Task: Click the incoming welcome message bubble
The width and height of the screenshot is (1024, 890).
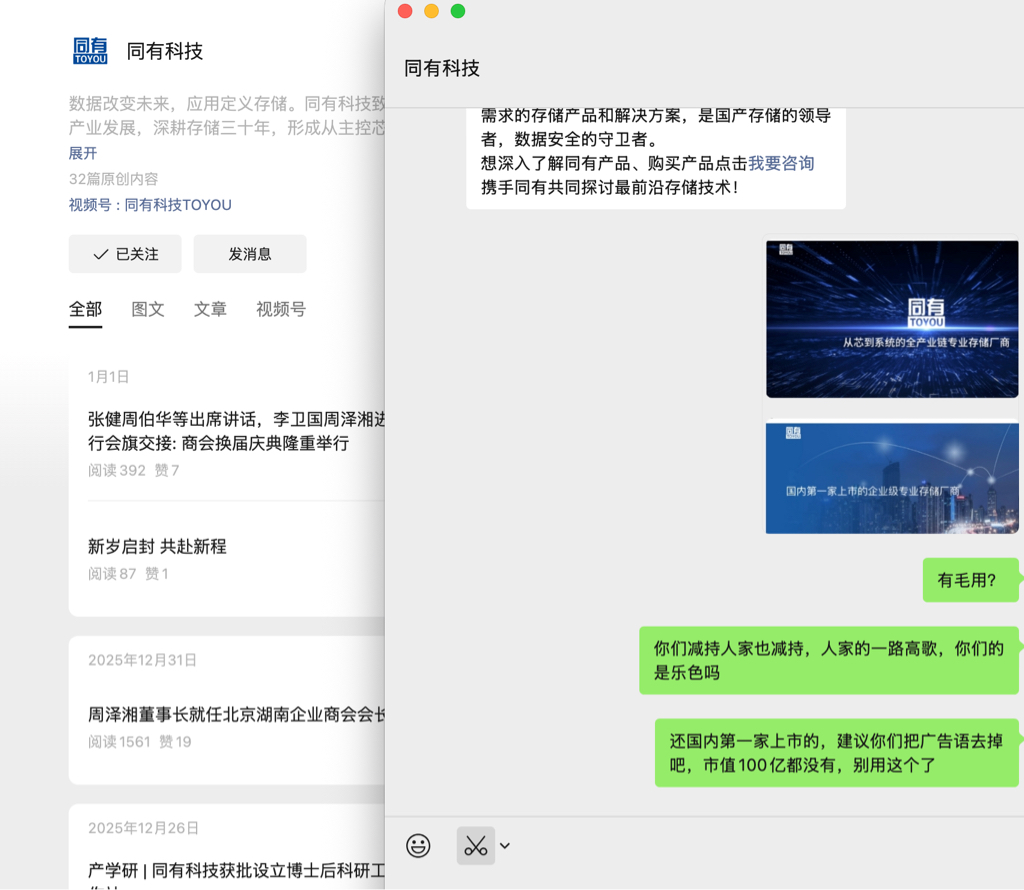Action: tap(656, 158)
